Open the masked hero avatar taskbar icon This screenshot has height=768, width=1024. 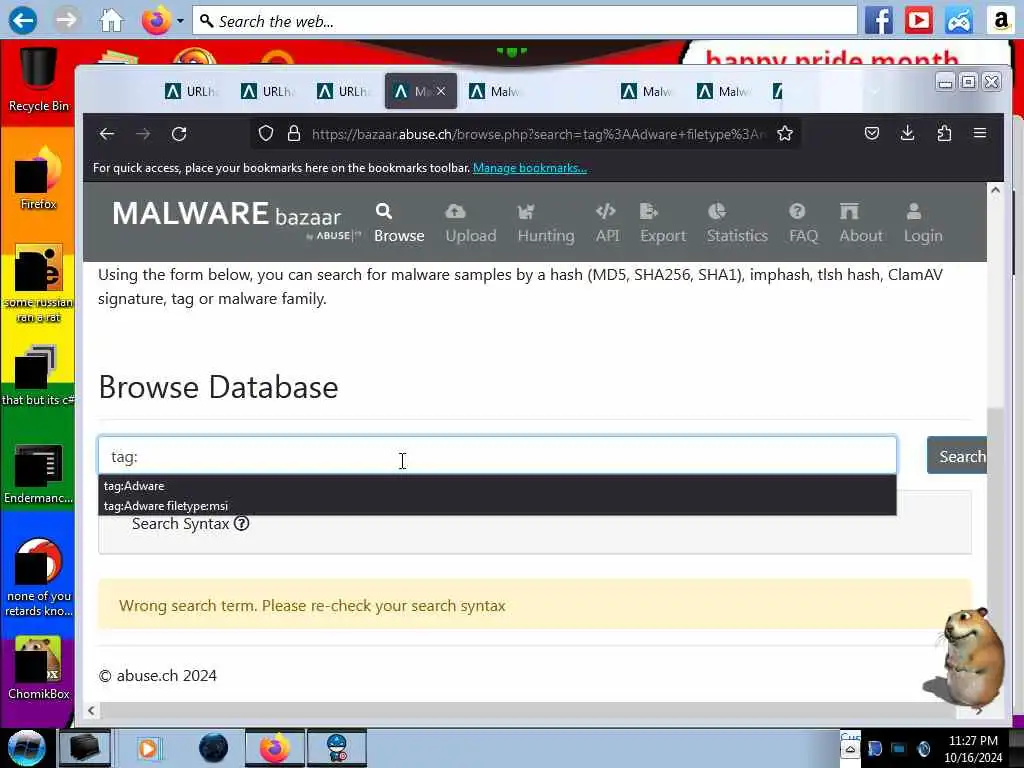[x=337, y=748]
